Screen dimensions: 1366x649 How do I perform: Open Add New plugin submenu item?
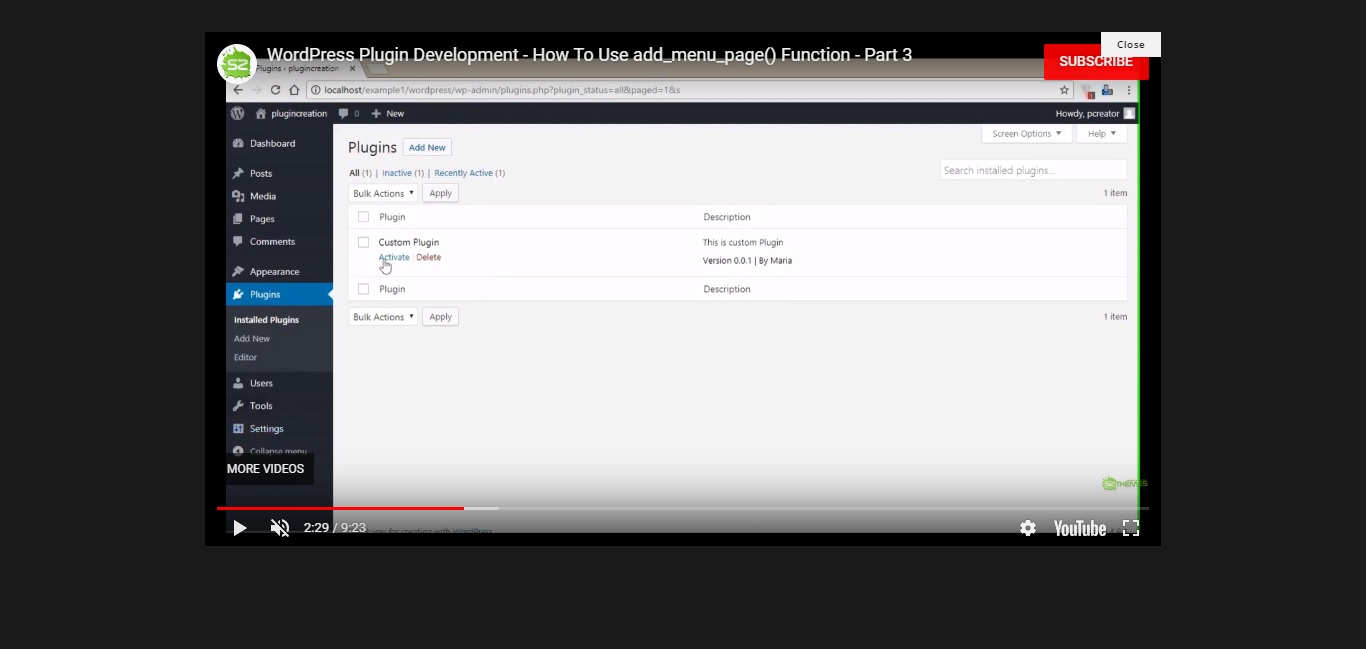[x=252, y=339]
